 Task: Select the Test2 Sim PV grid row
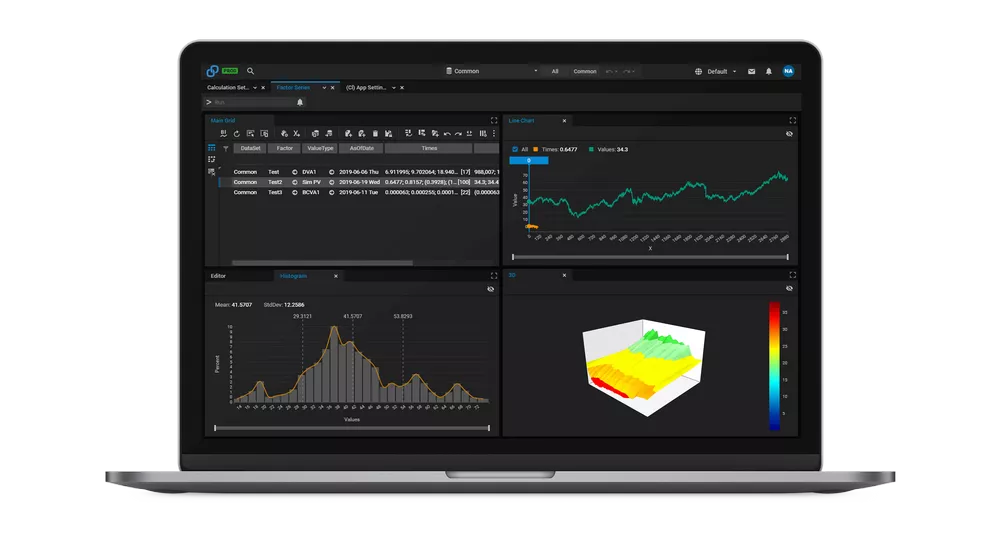(359, 182)
